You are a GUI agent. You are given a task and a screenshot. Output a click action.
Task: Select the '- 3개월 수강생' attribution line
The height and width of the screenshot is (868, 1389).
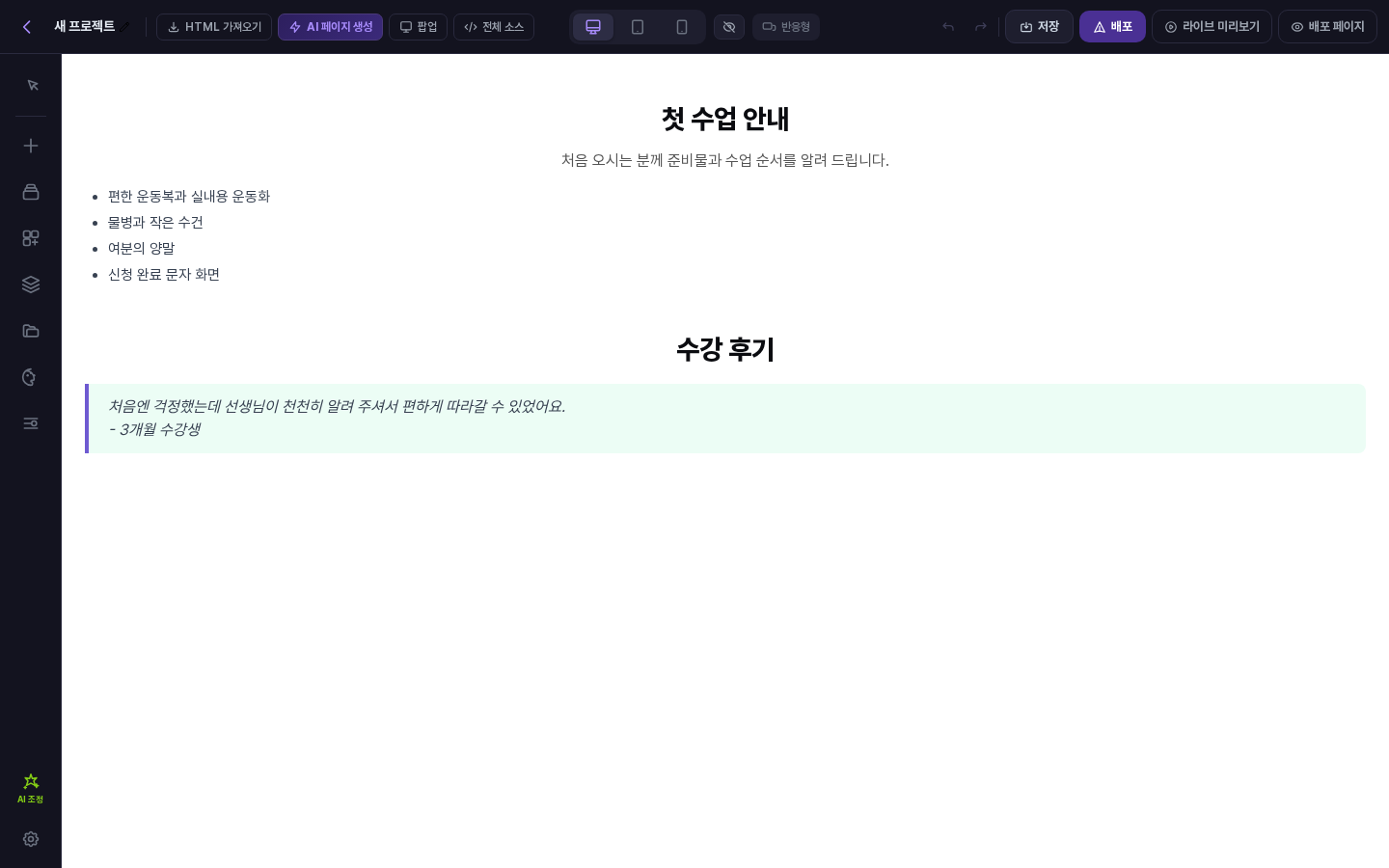(x=154, y=430)
